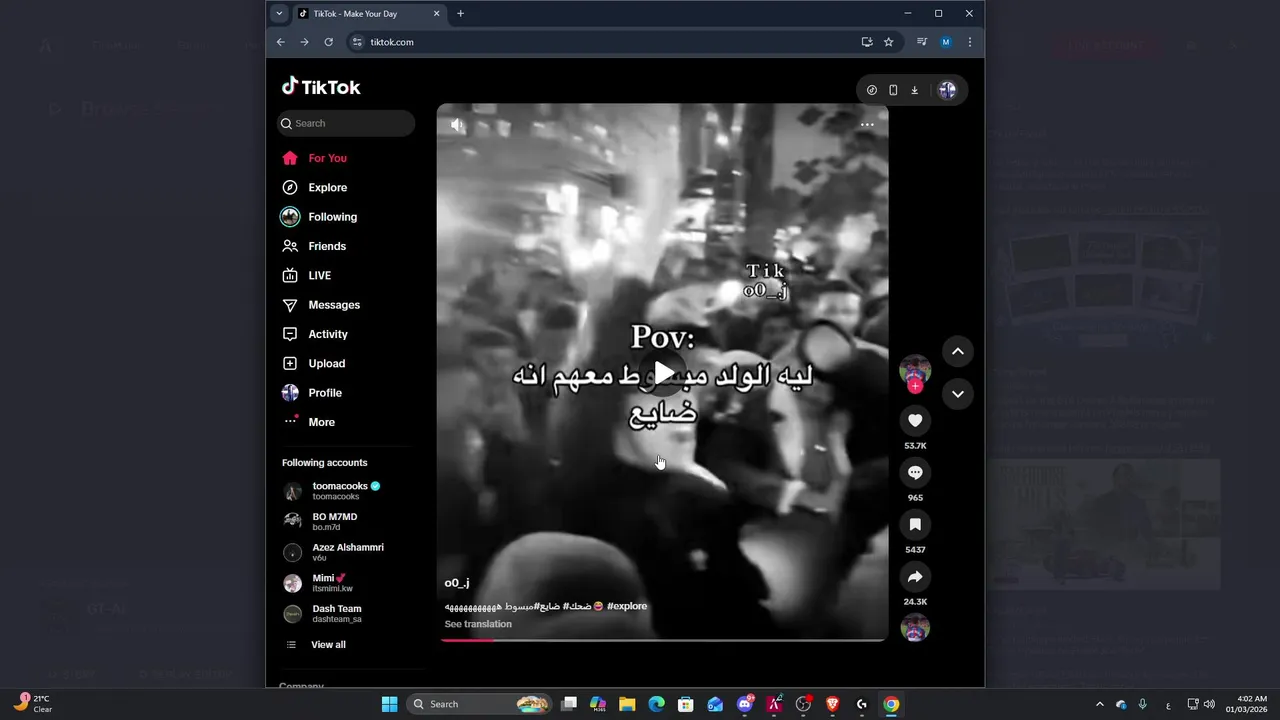Click the TikTok logo
1280x720 pixels.
(321, 87)
